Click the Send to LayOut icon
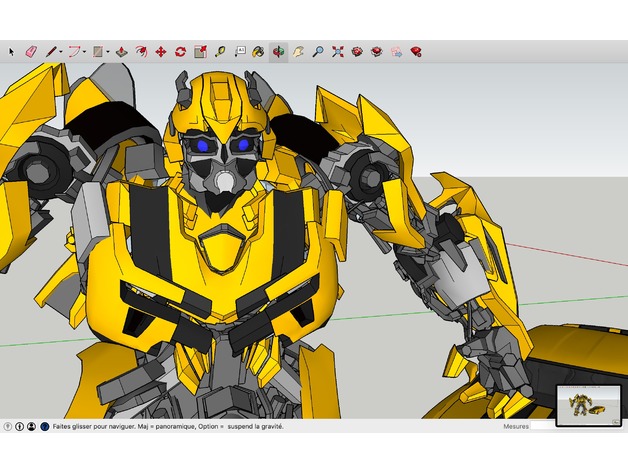Screen dimensions: 628x472 click(397, 52)
